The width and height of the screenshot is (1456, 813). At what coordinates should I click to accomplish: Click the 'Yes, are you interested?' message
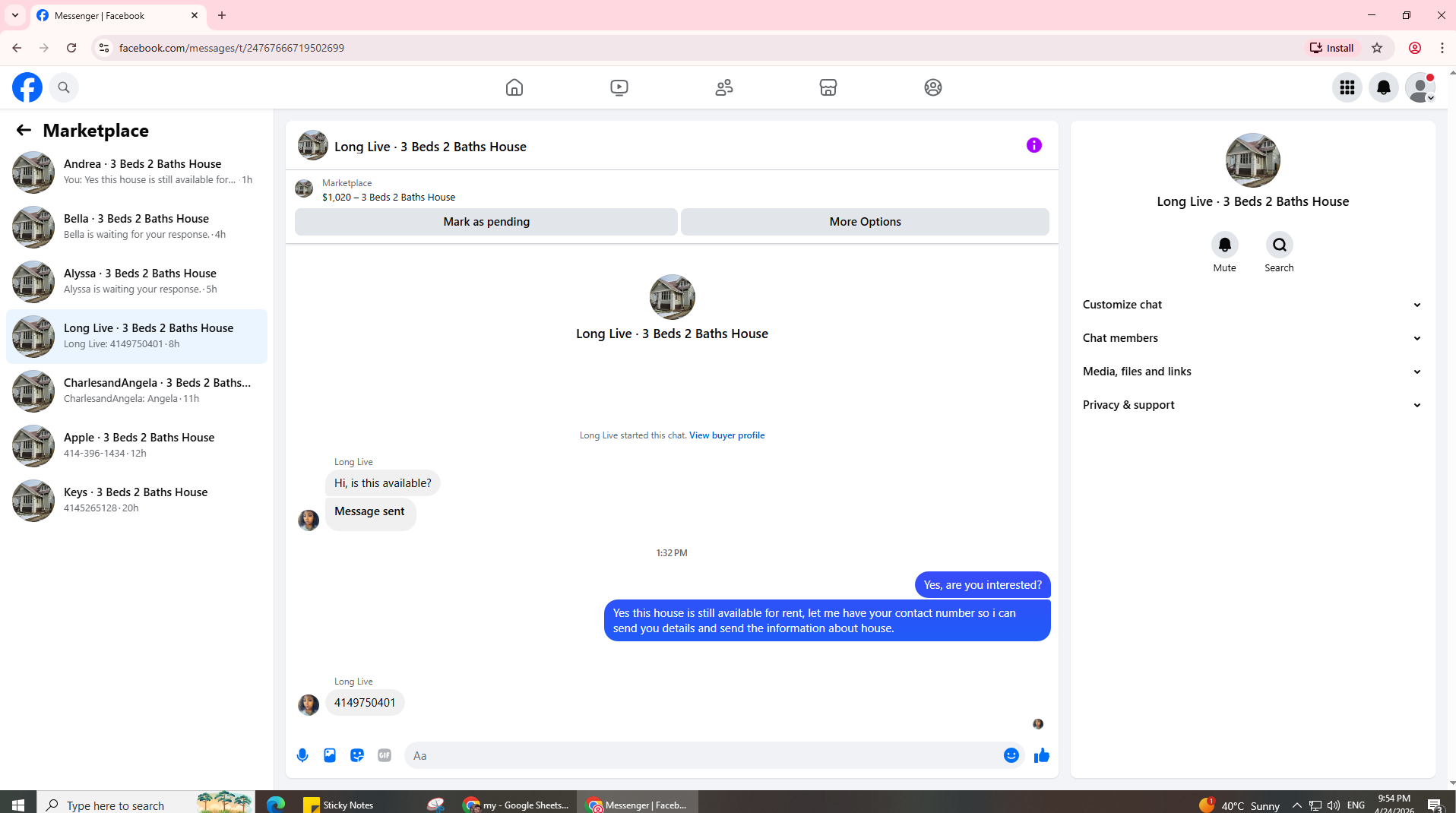(983, 585)
